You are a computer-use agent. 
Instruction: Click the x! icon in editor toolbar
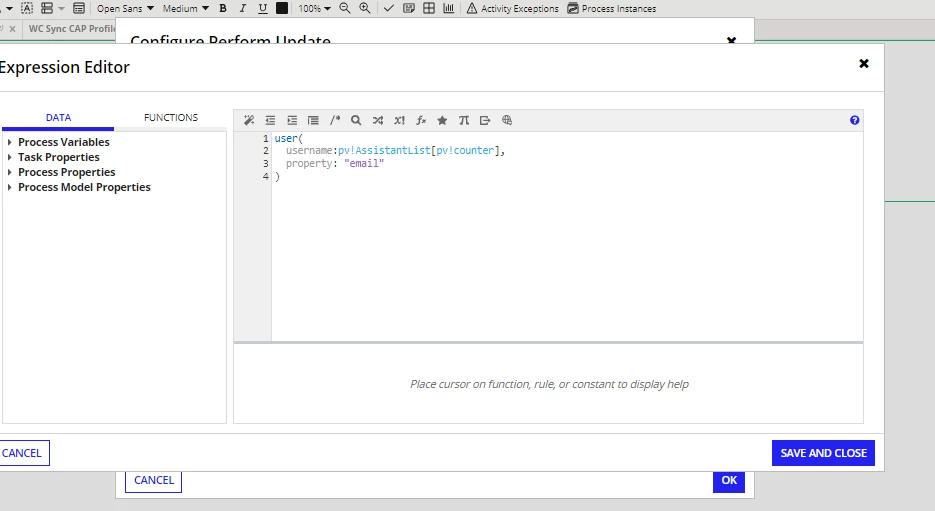[399, 120]
